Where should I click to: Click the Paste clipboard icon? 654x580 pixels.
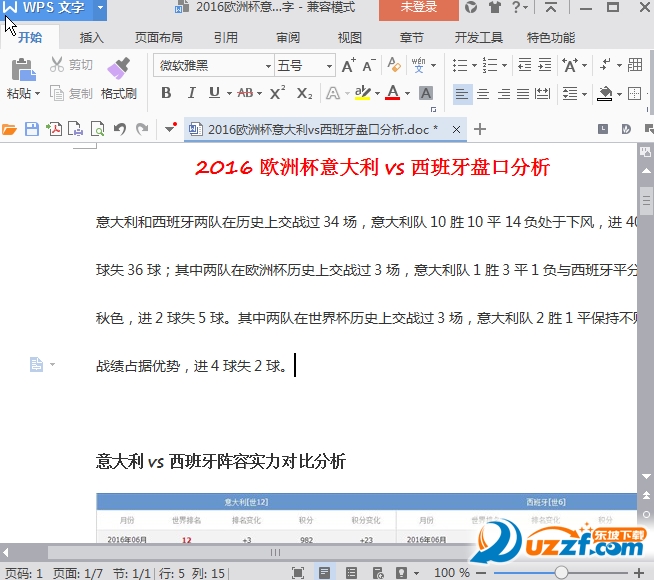click(22, 69)
